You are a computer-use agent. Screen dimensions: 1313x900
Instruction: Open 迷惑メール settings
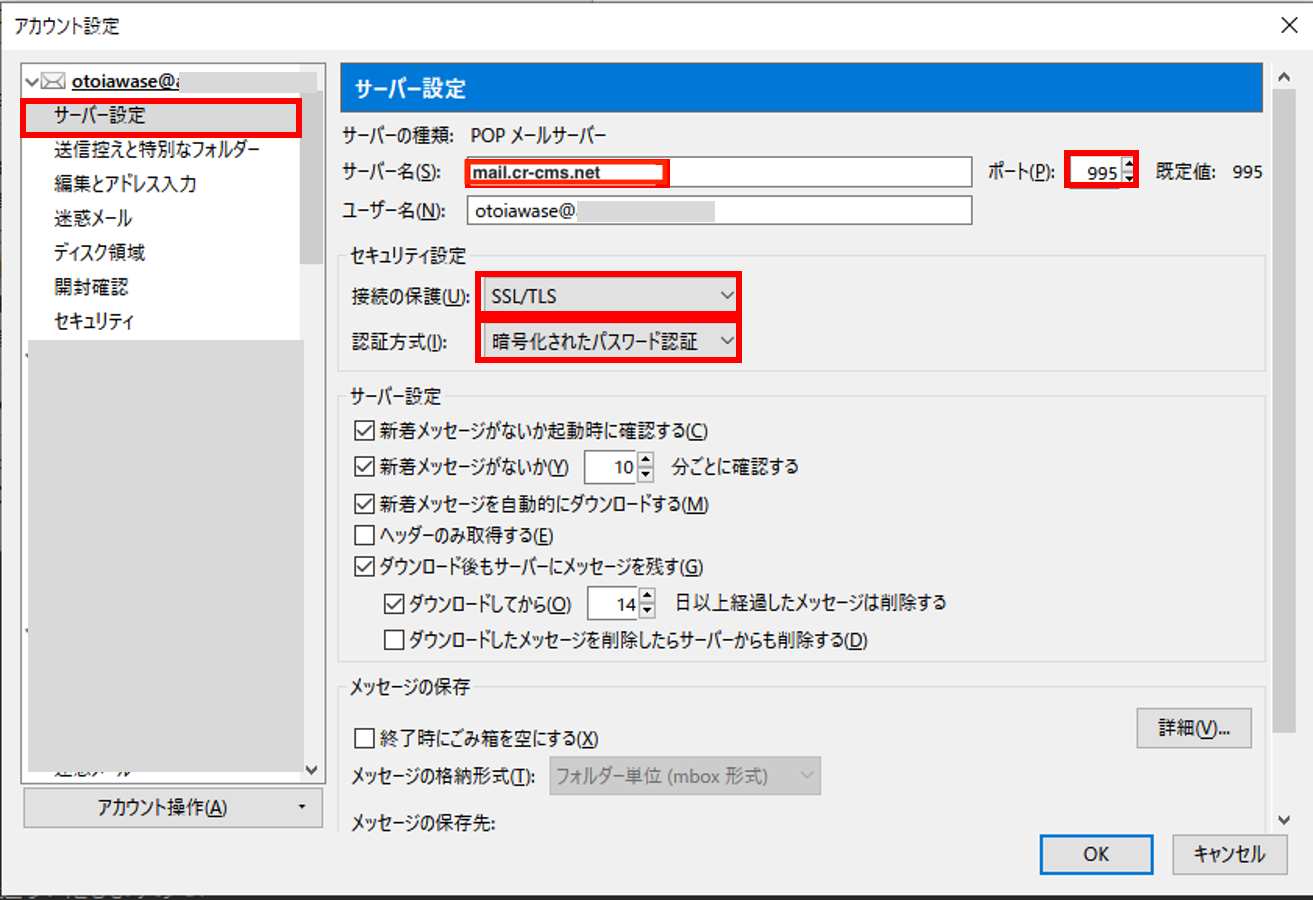(x=93, y=218)
